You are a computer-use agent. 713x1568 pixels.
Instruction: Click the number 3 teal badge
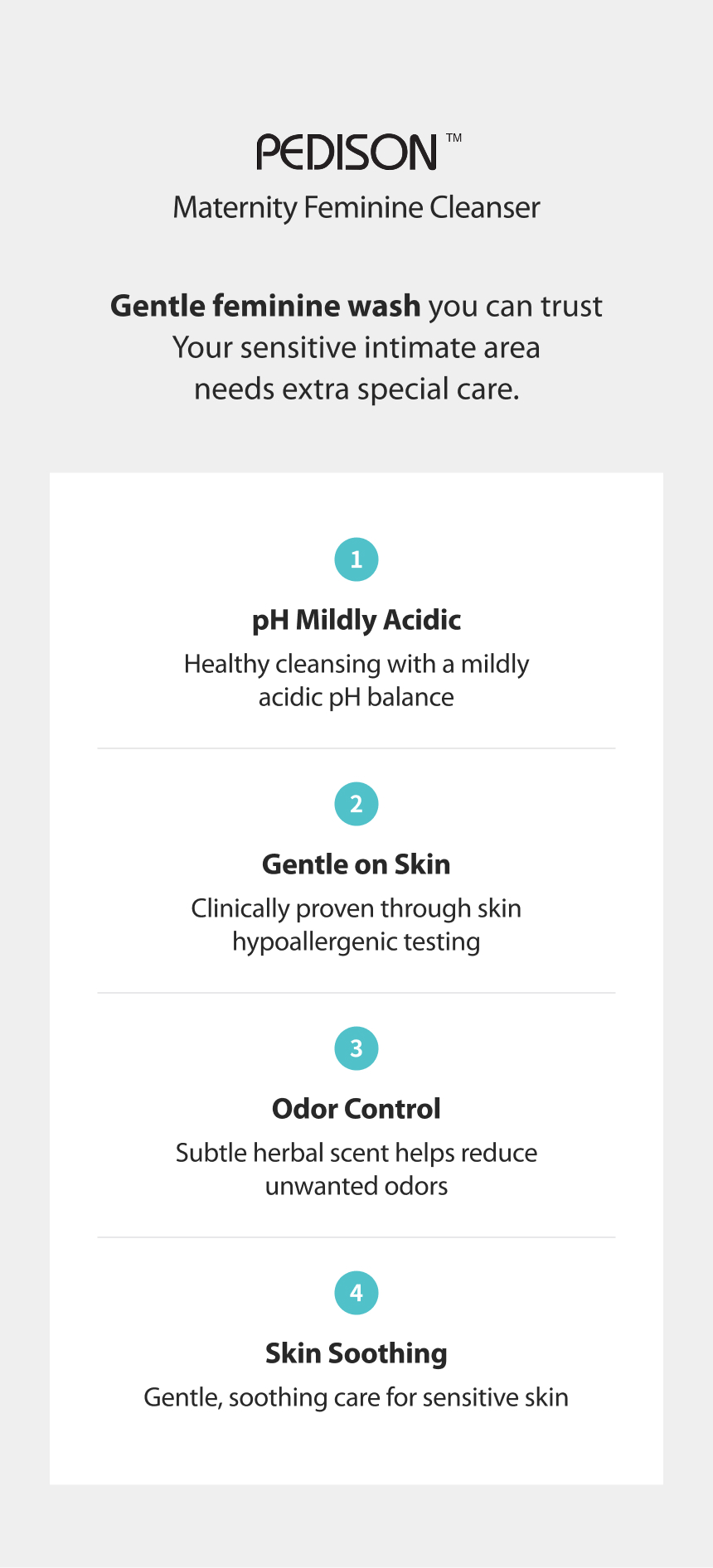356,1048
